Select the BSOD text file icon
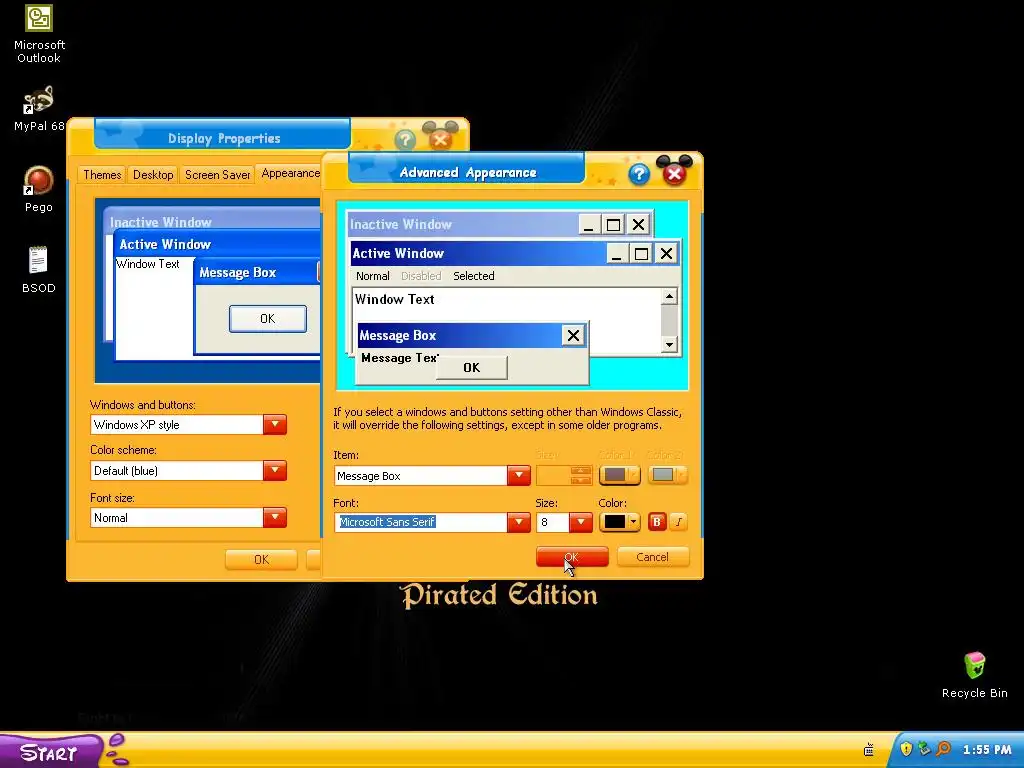The height and width of the screenshot is (768, 1024). point(39,270)
